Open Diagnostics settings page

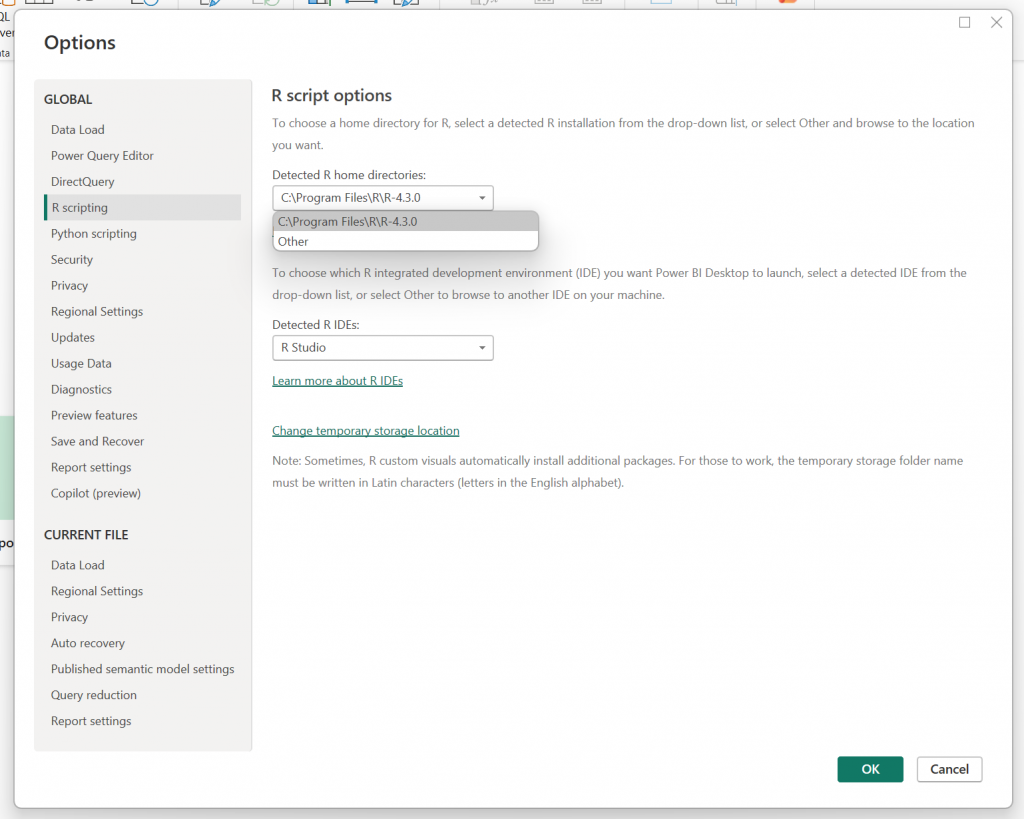pyautogui.click(x=81, y=390)
